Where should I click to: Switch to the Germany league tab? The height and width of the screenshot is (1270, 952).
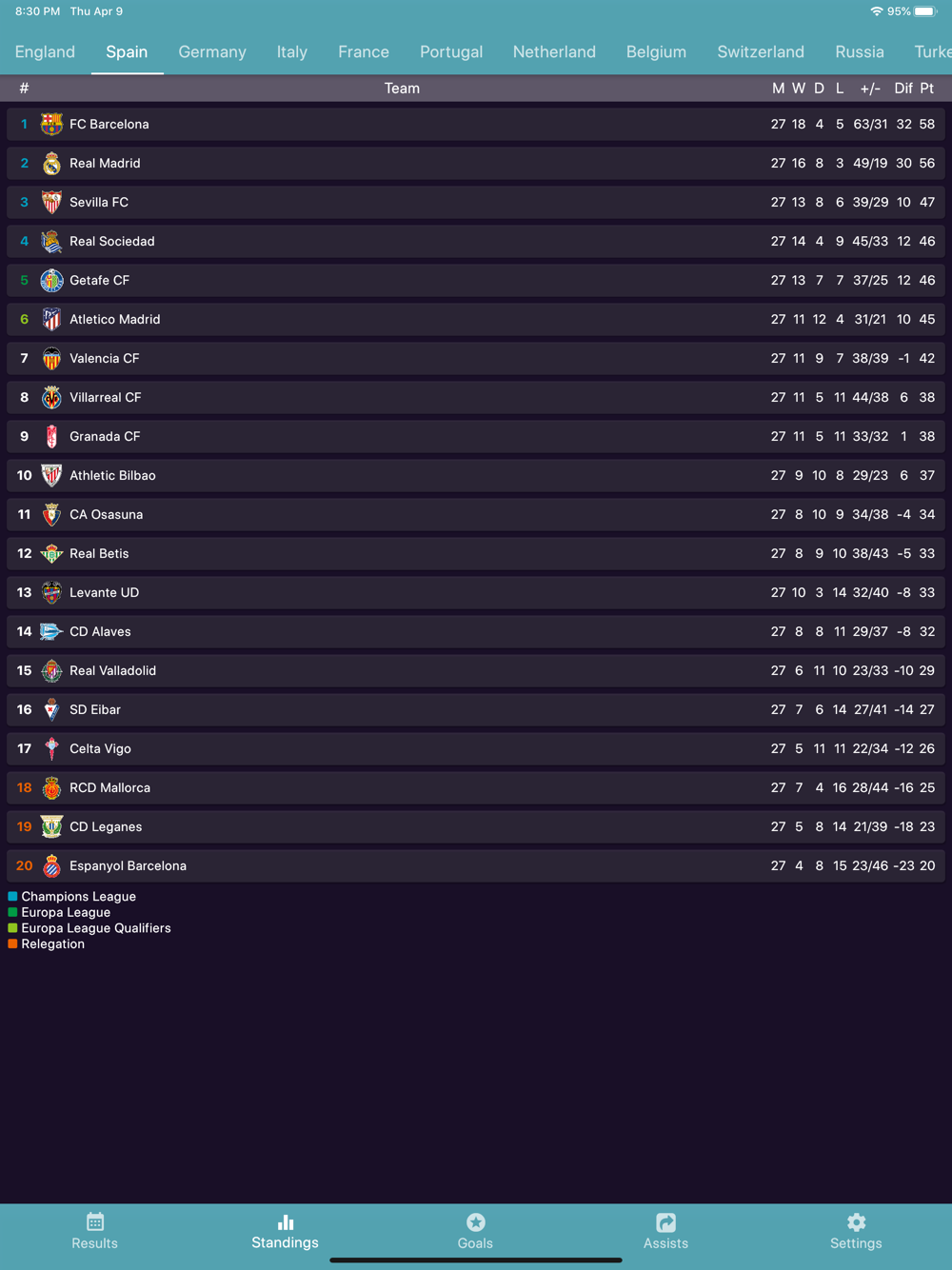pos(212,51)
